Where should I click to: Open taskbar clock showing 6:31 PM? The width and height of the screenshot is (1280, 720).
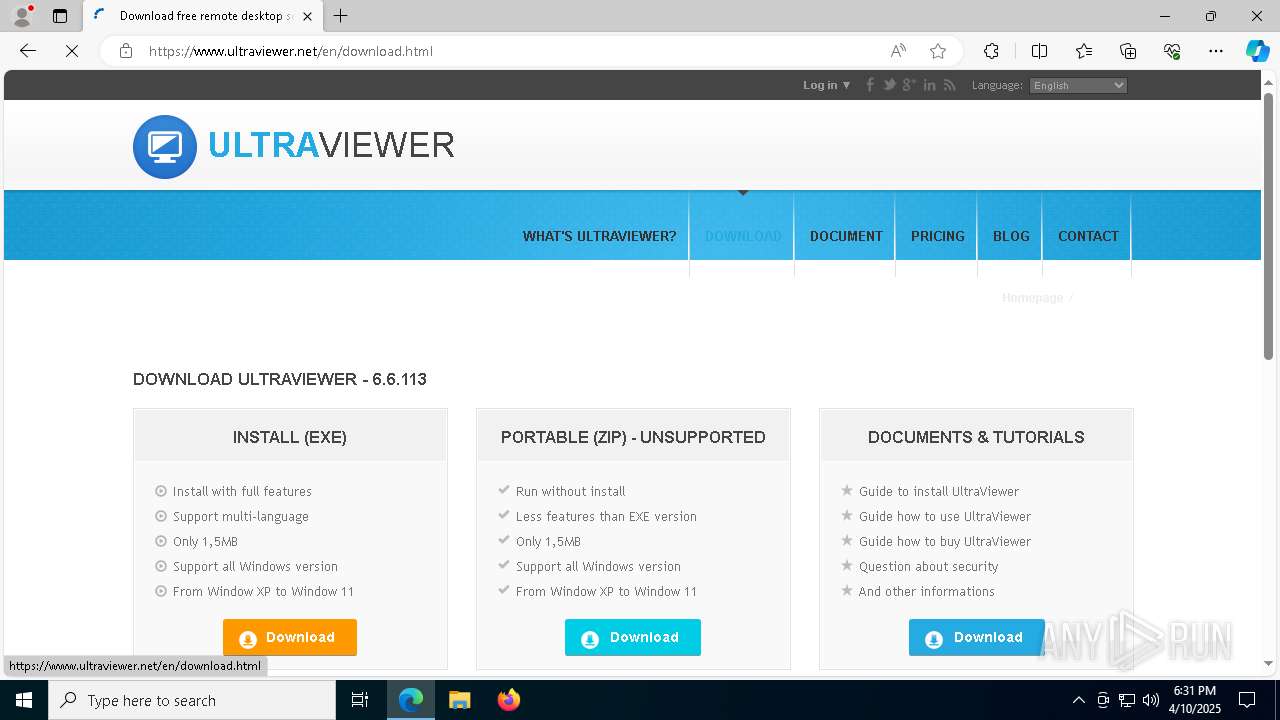(x=1194, y=700)
